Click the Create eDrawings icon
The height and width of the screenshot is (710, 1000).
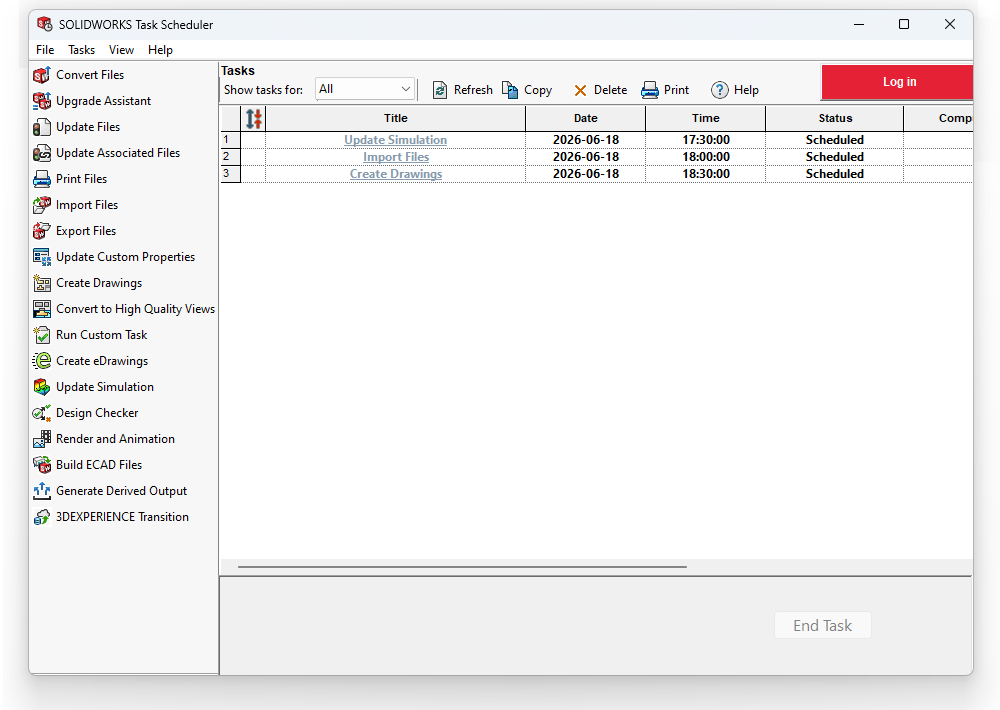(x=41, y=361)
